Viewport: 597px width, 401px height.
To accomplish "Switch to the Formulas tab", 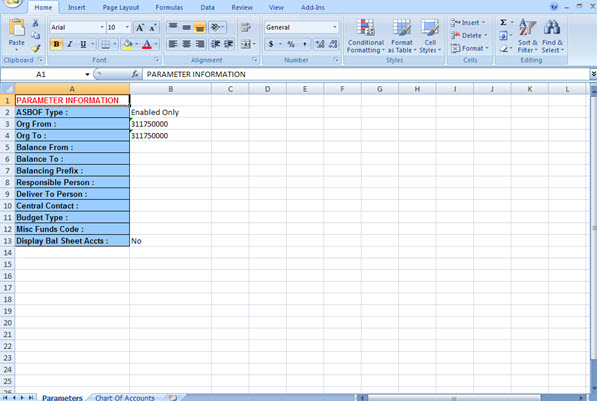I will click(169, 7).
